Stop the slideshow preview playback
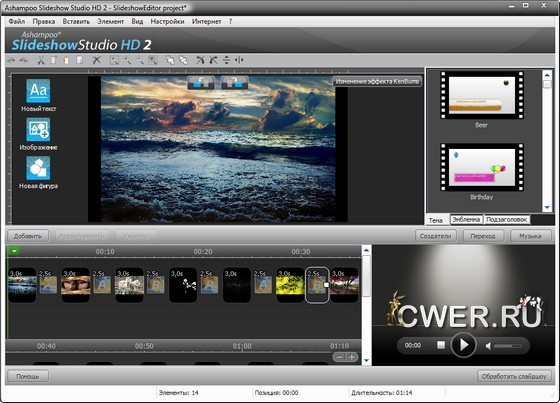 tap(441, 345)
